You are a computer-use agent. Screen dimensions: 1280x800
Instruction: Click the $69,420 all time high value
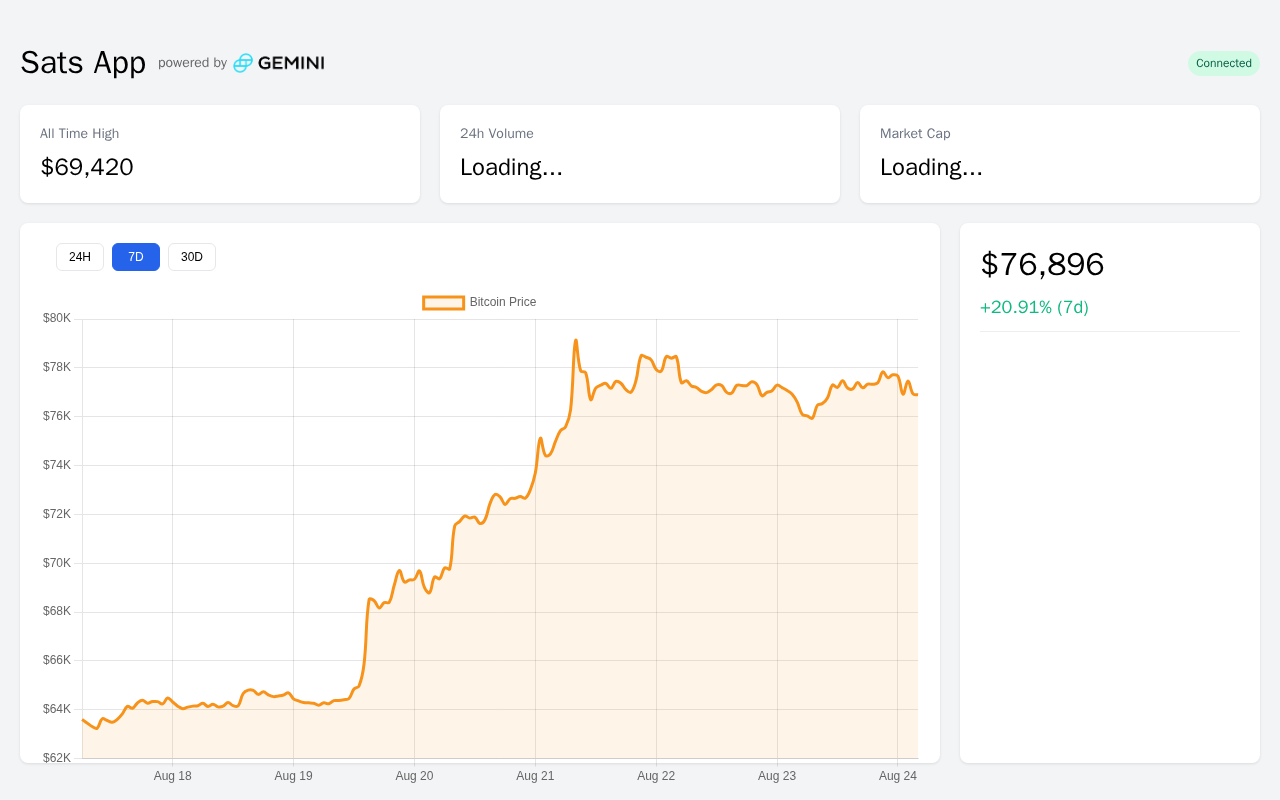[87, 167]
